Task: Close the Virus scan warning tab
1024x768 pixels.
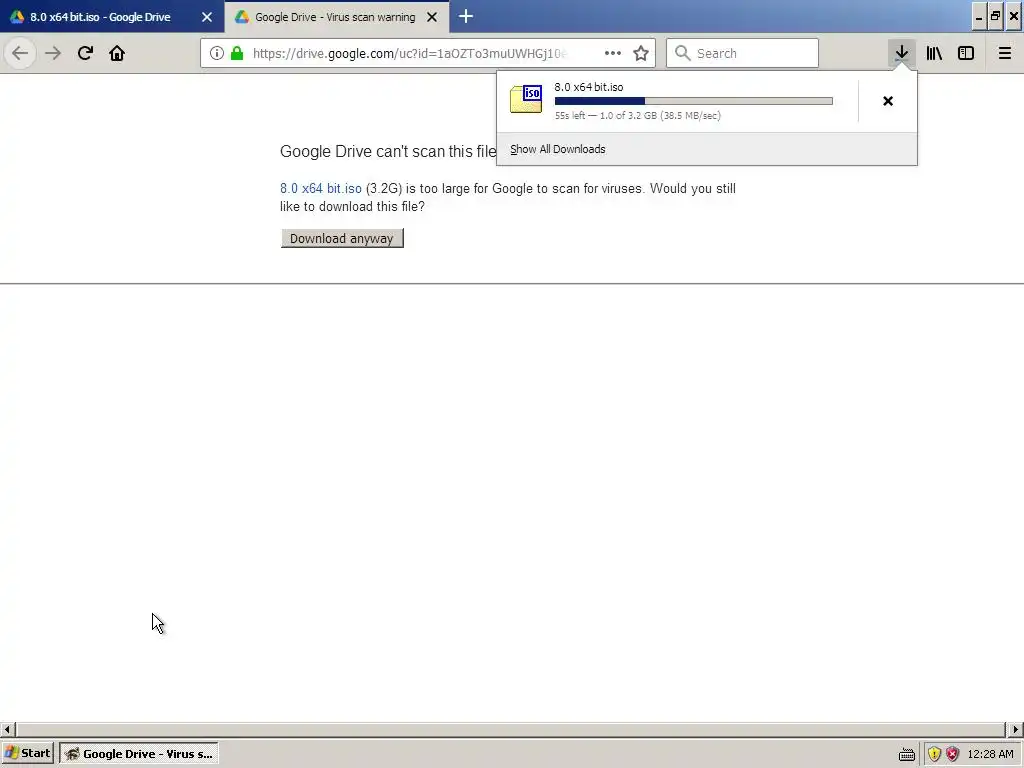Action: [432, 17]
